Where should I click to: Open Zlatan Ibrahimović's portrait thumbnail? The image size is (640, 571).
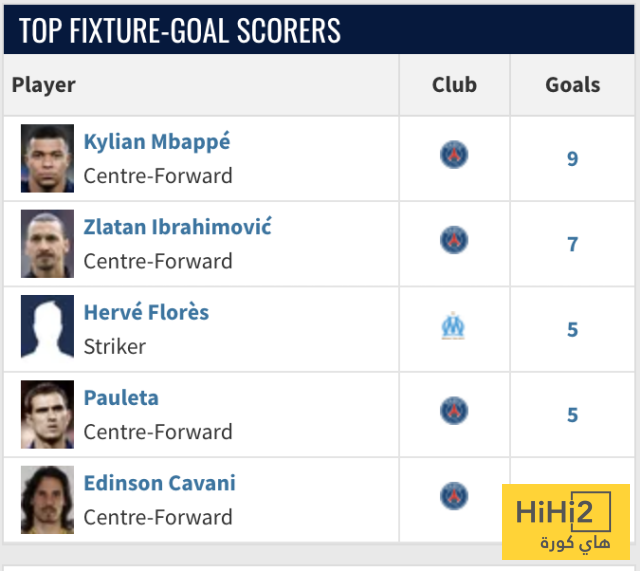pyautogui.click(x=47, y=244)
